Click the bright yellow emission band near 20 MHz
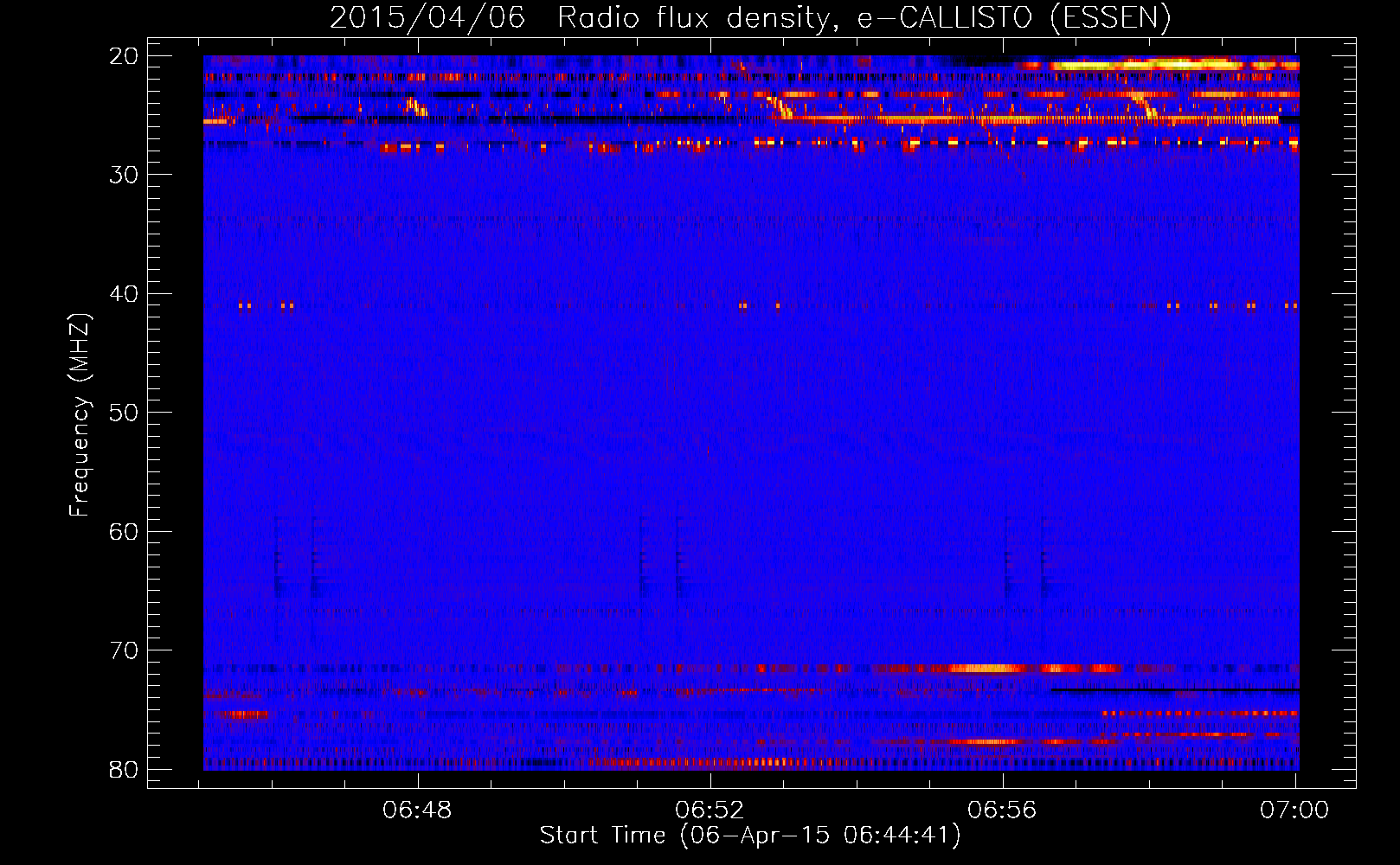Image resolution: width=1400 pixels, height=865 pixels. point(1159,64)
